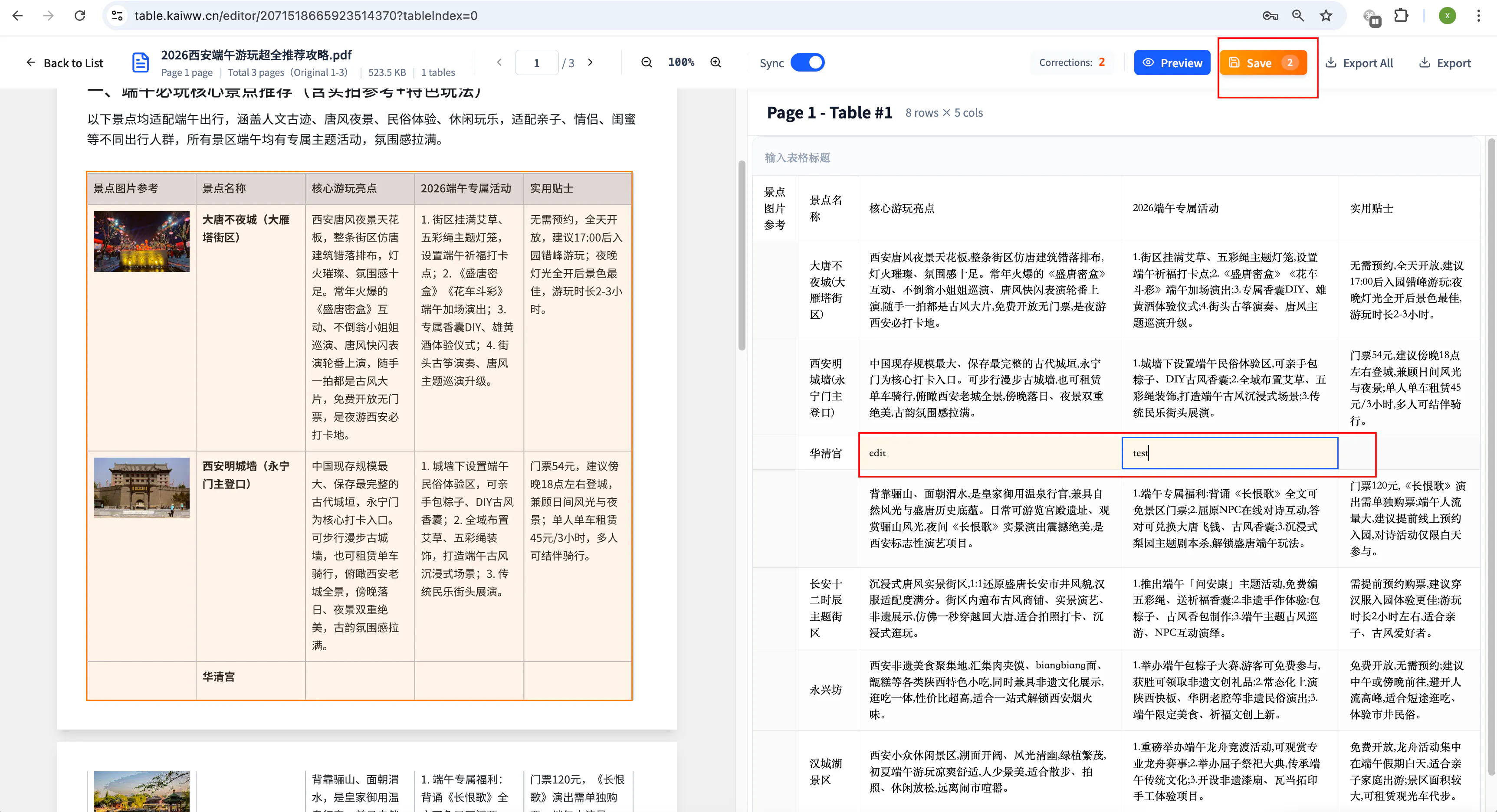Zoom out with the minus magnifier
1497x812 pixels.
[x=646, y=62]
